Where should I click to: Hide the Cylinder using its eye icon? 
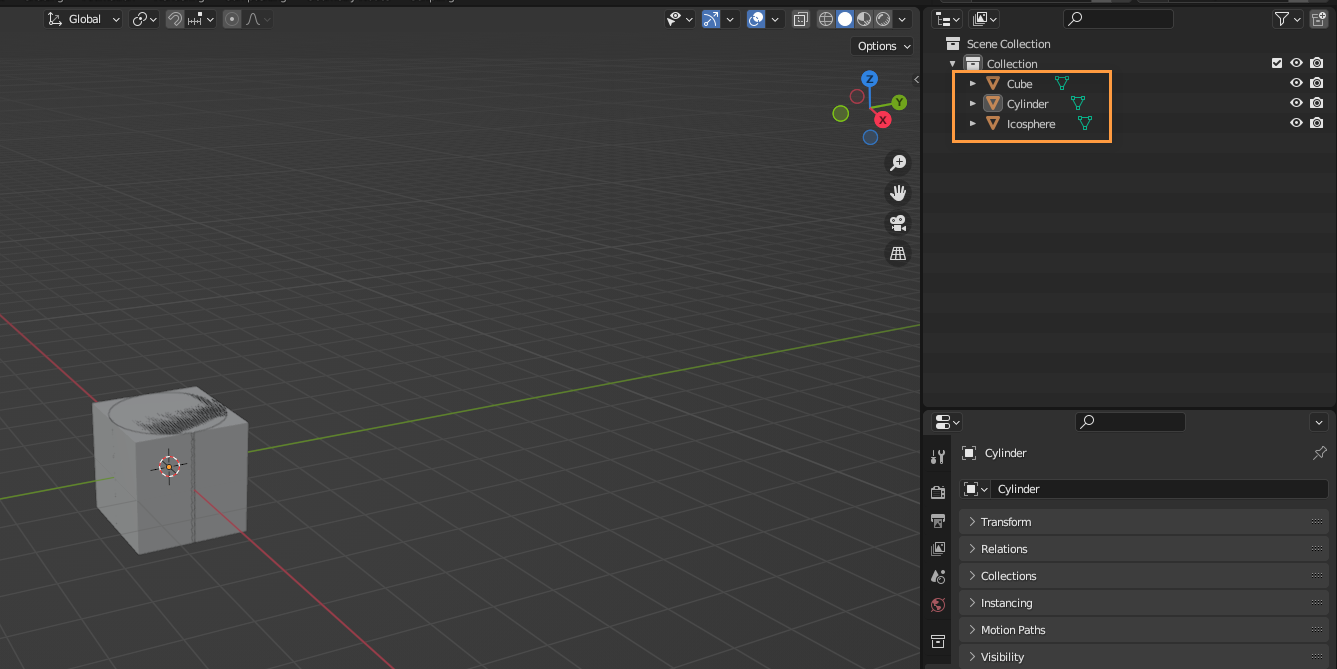[x=1297, y=104]
